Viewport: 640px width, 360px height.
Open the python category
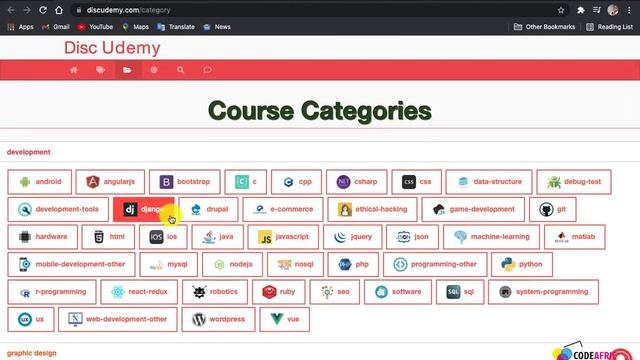[x=522, y=264]
